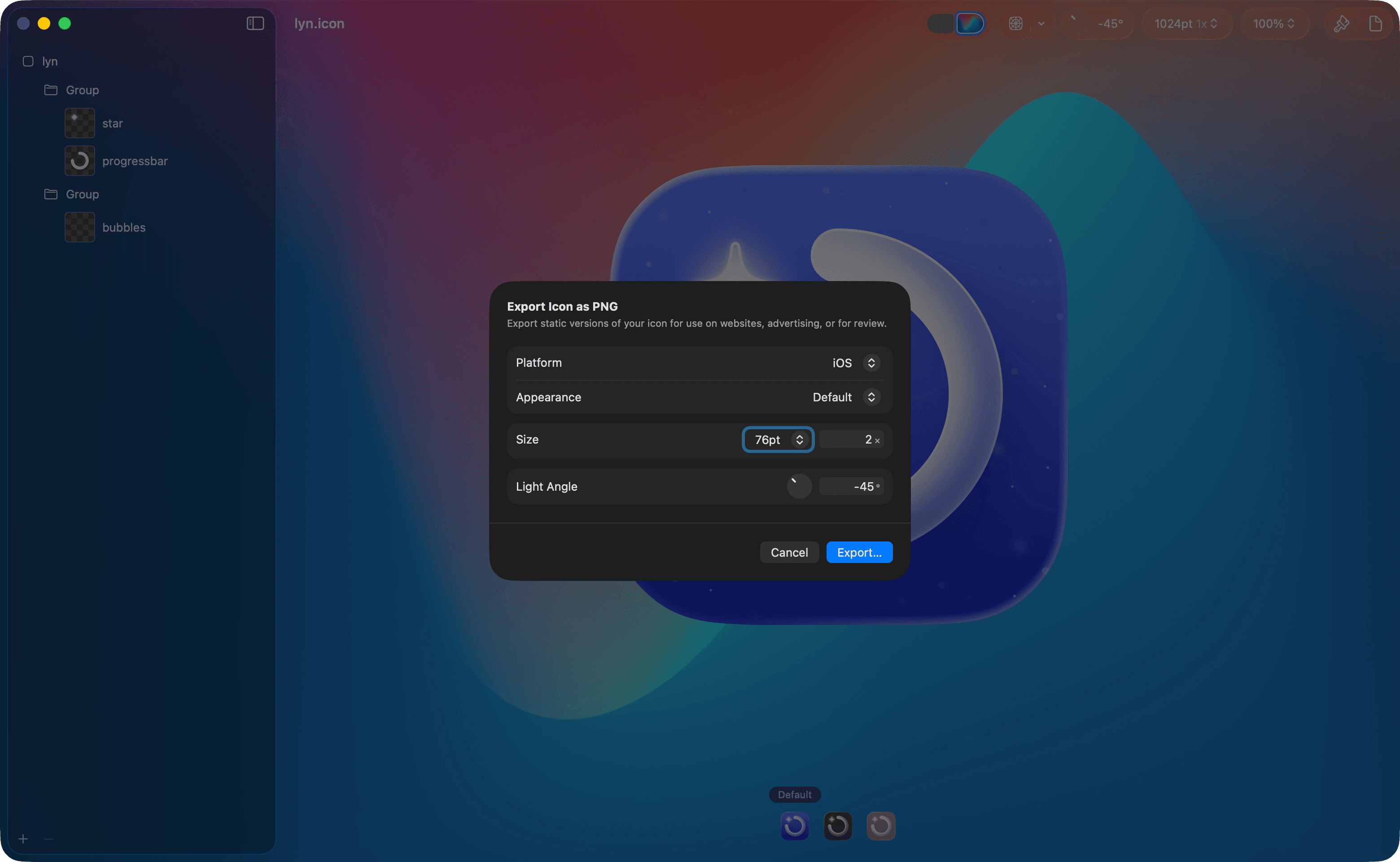Click the lyn.icon title in the title bar

click(319, 23)
